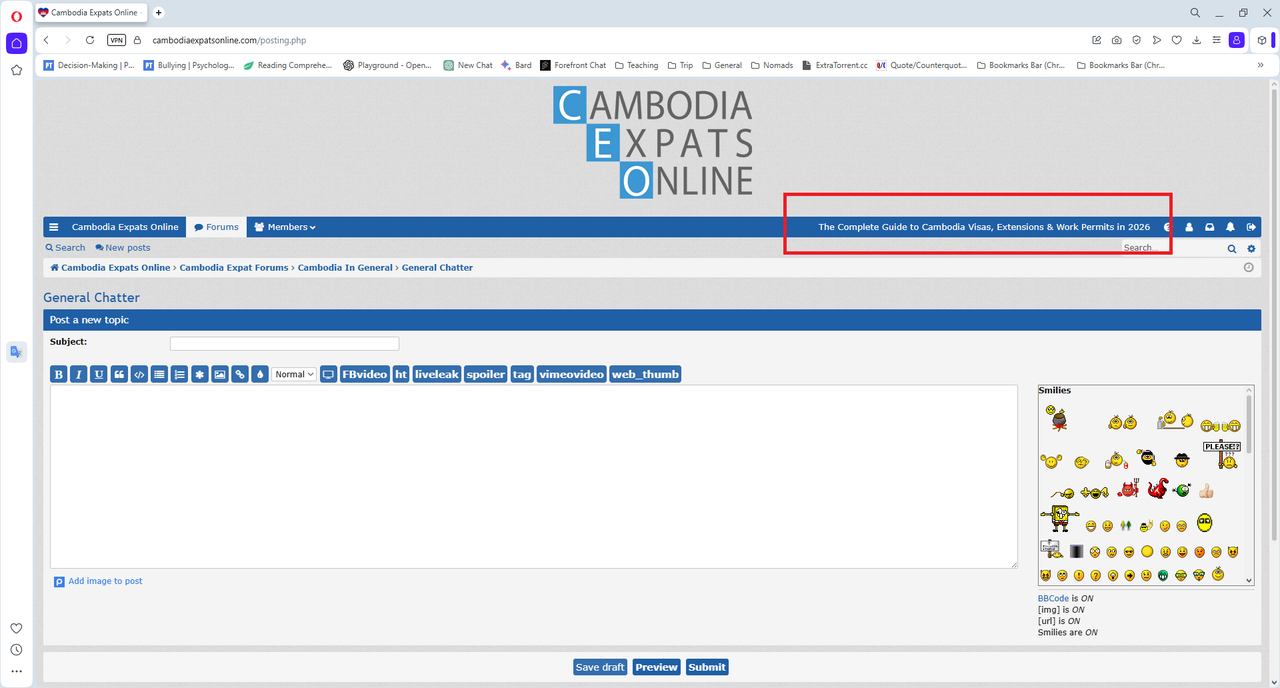The image size is (1280, 688).
Task: Open the Teaching bookmarks folder
Action: pos(635,65)
